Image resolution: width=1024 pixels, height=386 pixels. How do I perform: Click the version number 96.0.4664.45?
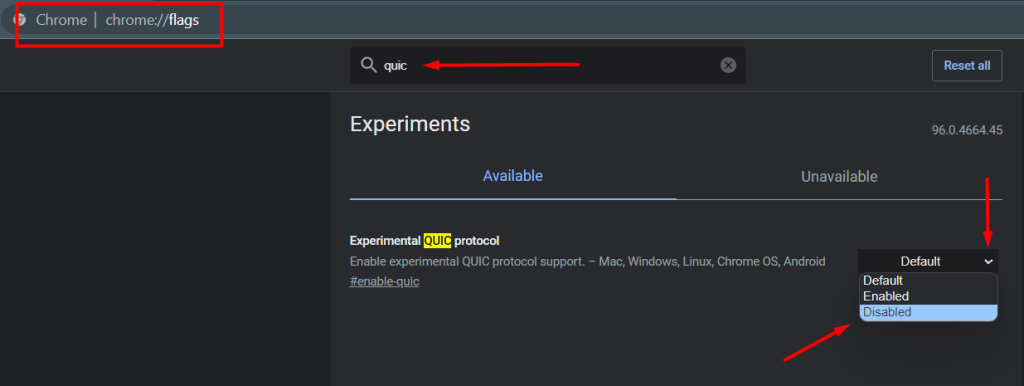pyautogui.click(x=967, y=130)
